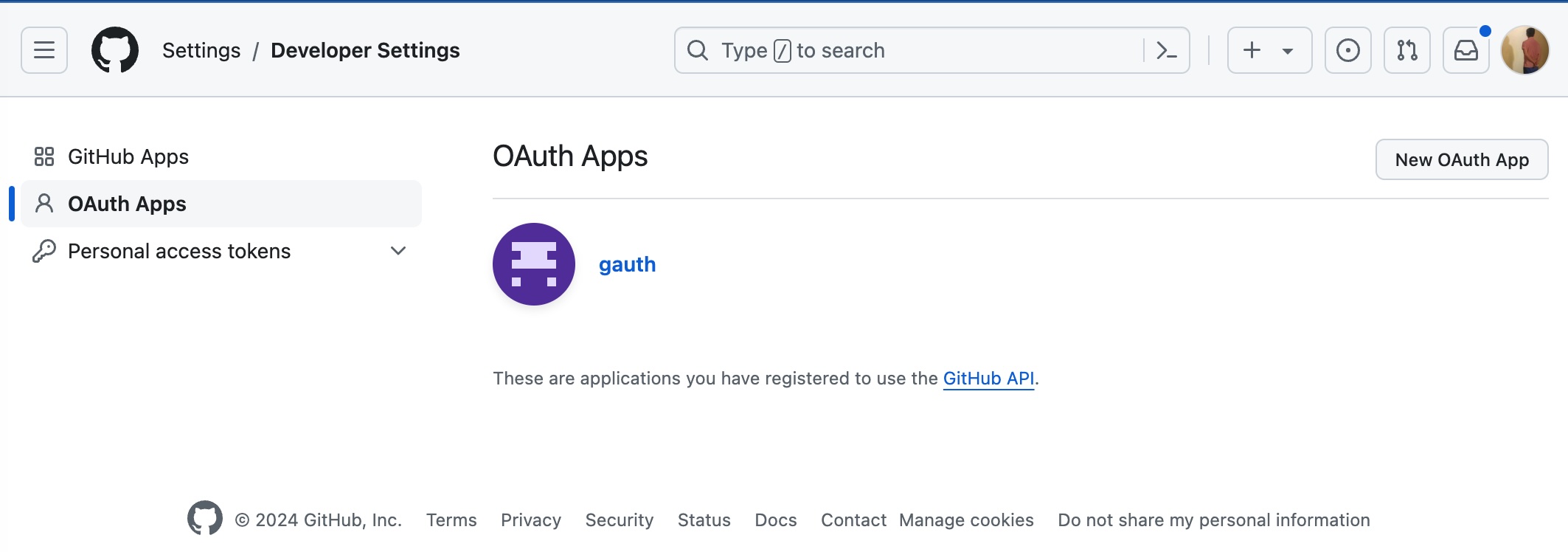Open the Docs footer link
The height and width of the screenshot is (552, 1568).
click(x=776, y=520)
